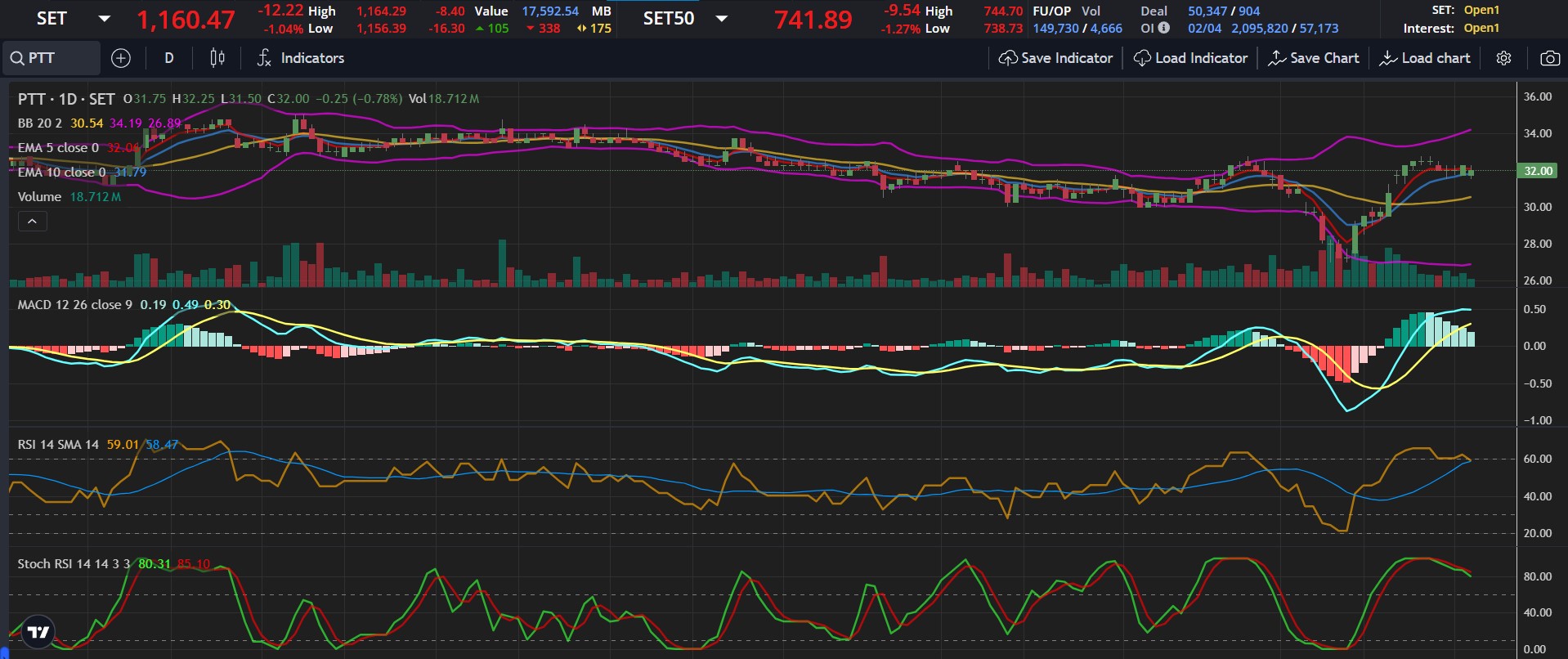1568x659 pixels.
Task: Click the TradingView logo
Action: pyautogui.click(x=38, y=632)
